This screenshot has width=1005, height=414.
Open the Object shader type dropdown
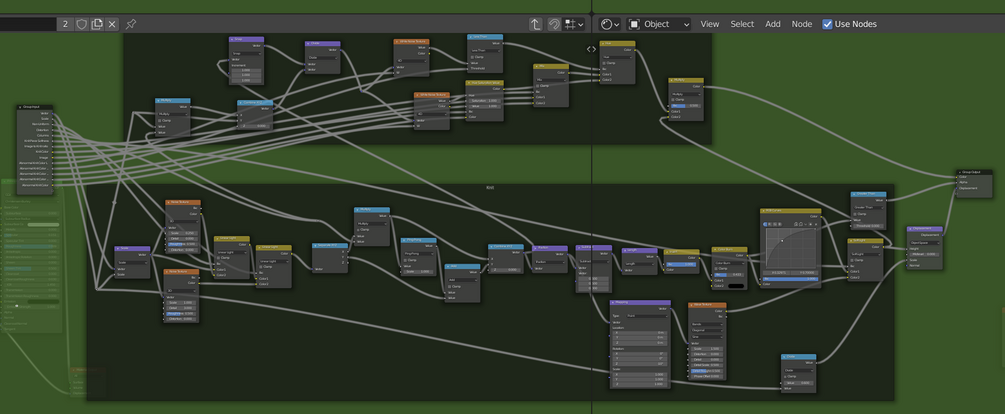(659, 24)
